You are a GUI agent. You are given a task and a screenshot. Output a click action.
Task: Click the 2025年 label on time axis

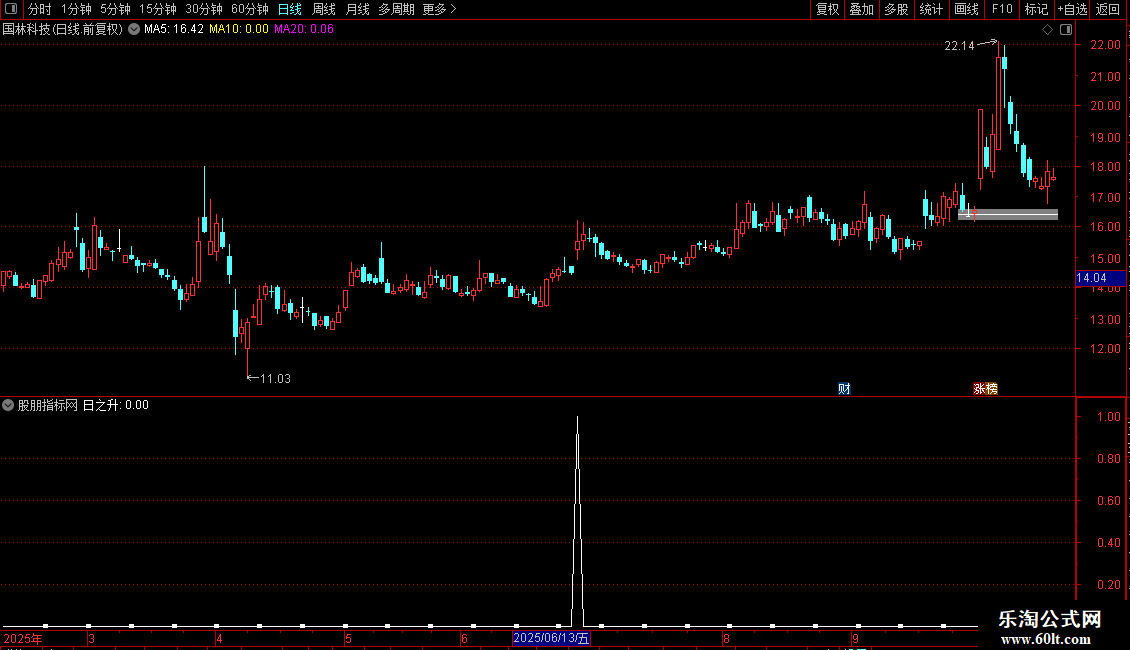click(x=23, y=638)
